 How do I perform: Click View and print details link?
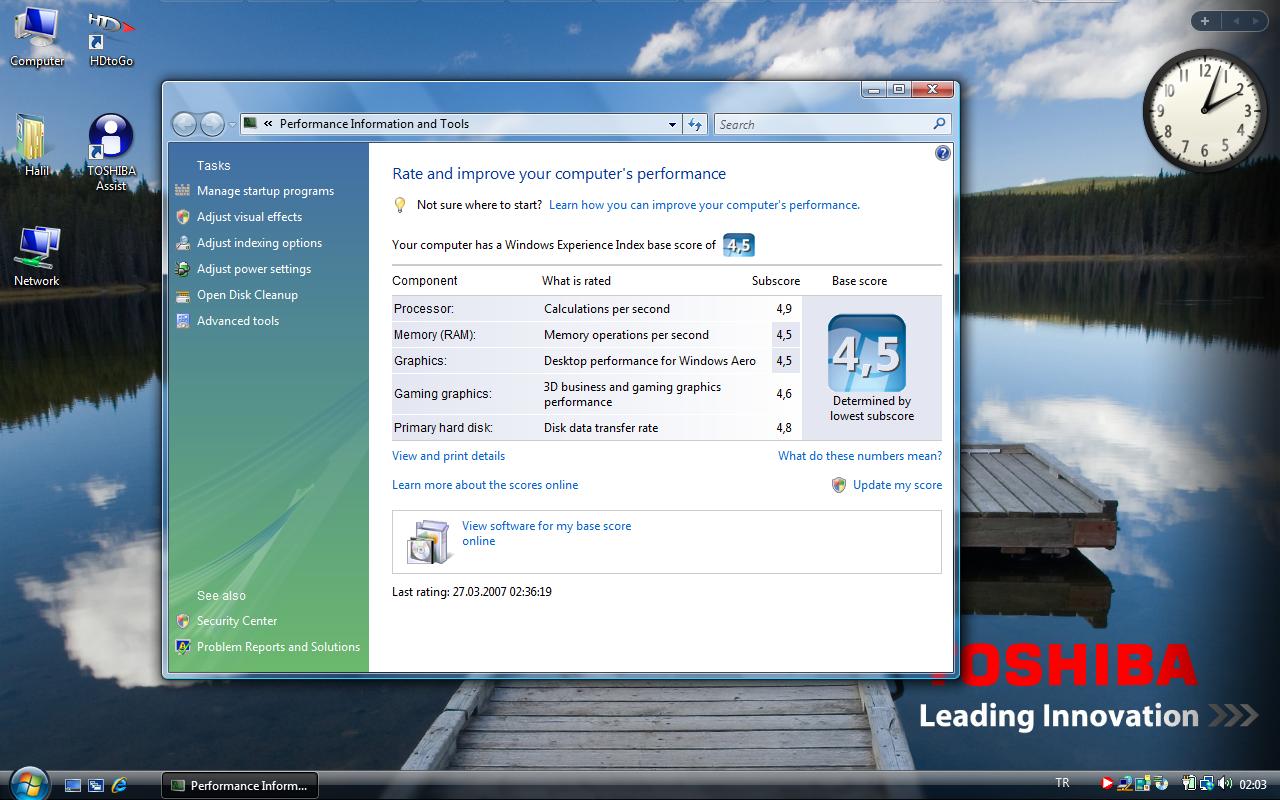click(x=448, y=456)
